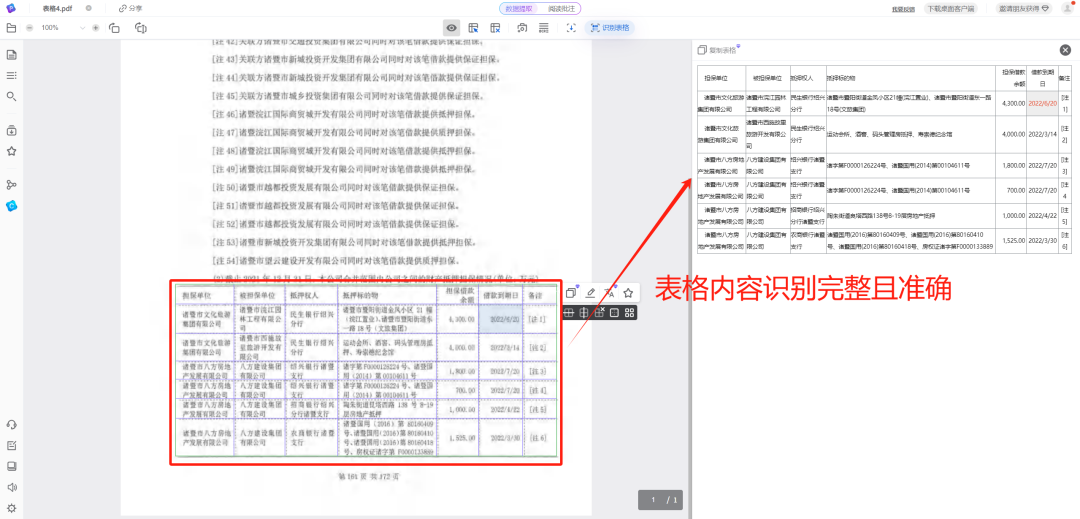Open the document page icon in left sidebar
This screenshot has height=519, width=1080.
(11, 55)
